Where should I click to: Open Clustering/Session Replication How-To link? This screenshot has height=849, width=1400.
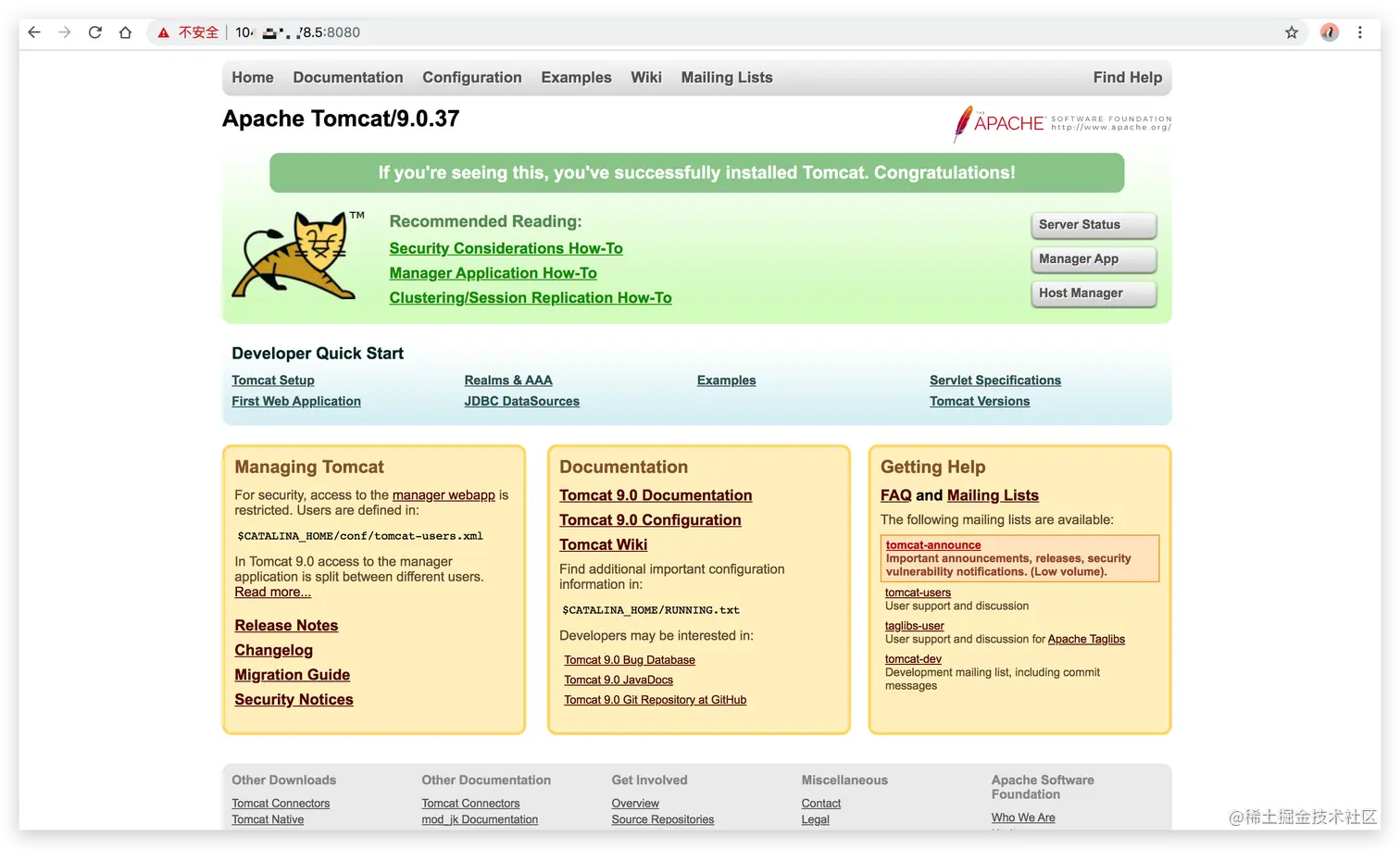pos(531,297)
